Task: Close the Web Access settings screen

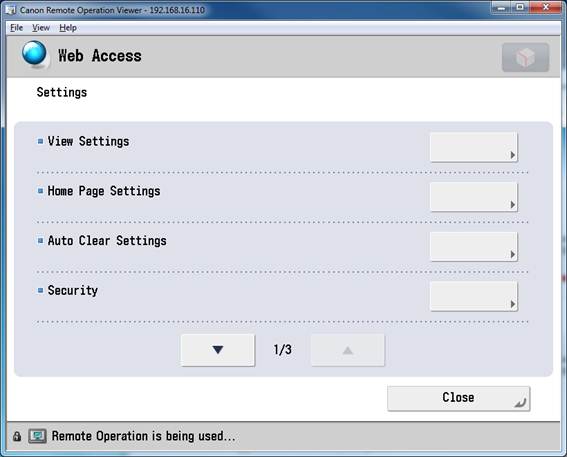Action: (459, 398)
